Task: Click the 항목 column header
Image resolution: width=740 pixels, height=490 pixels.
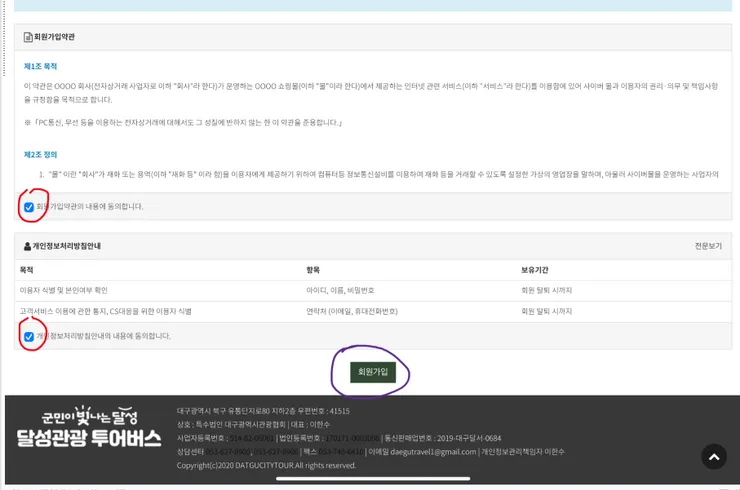Action: 313,270
